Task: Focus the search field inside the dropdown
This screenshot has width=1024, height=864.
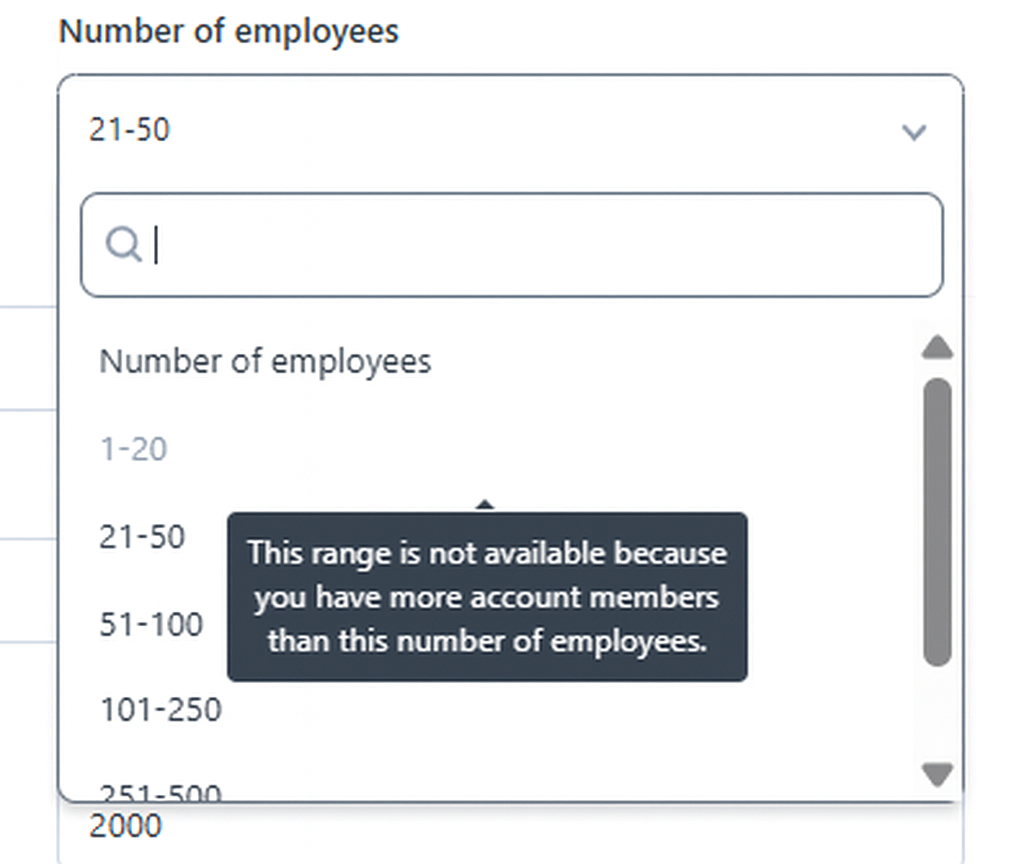Action: (540, 245)
